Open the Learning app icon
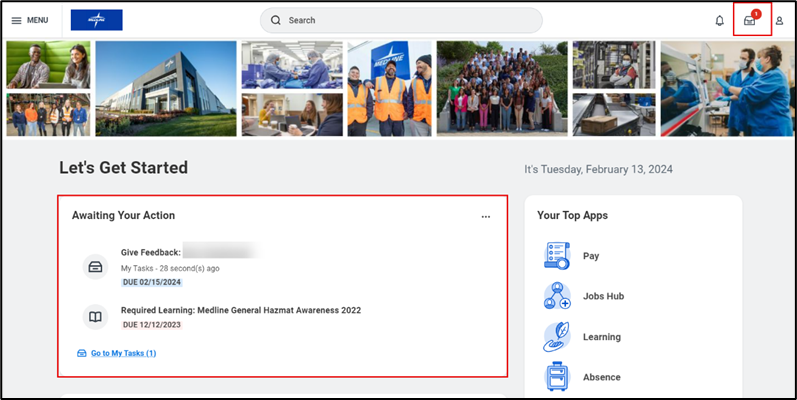 [557, 337]
